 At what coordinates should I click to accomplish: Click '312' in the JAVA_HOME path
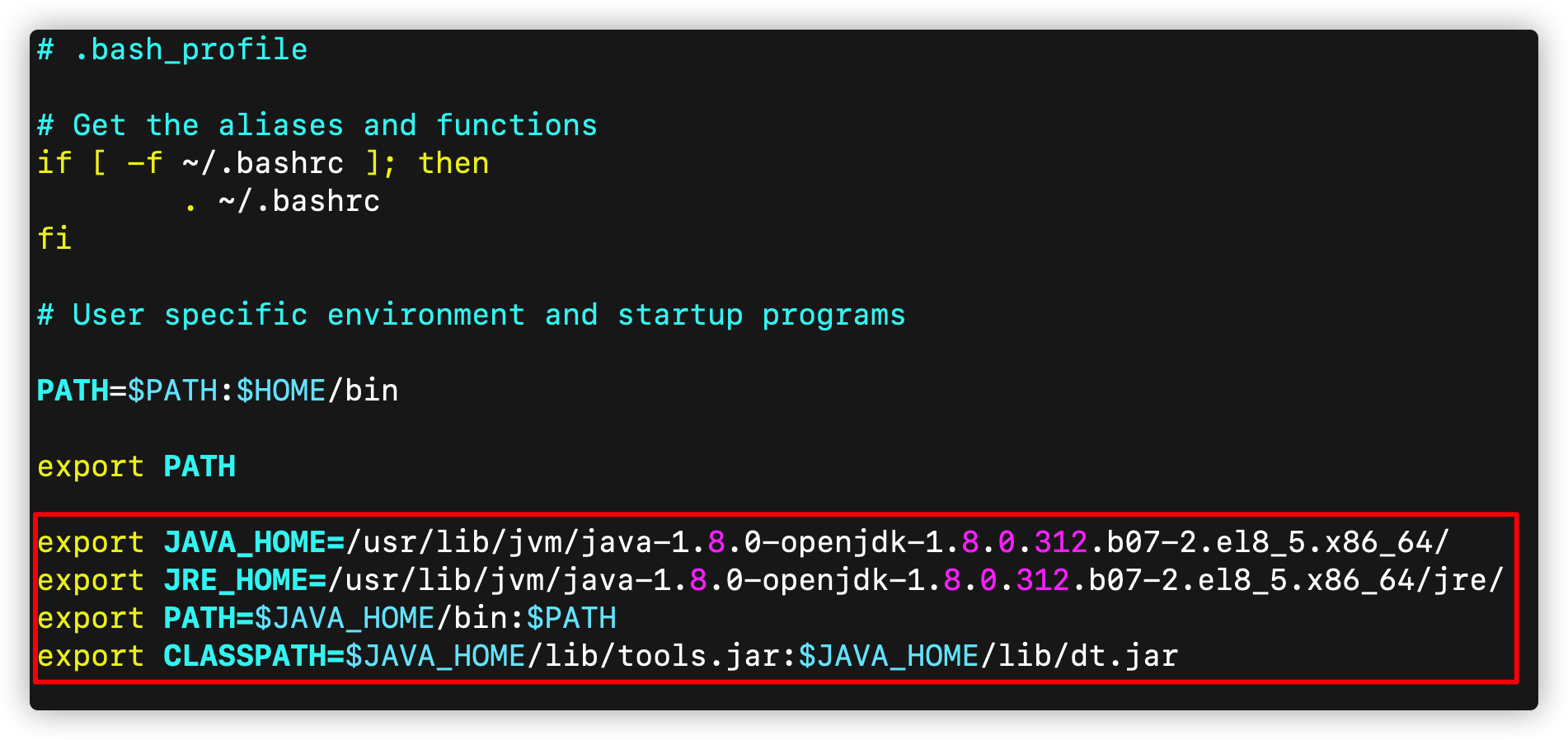(1061, 542)
